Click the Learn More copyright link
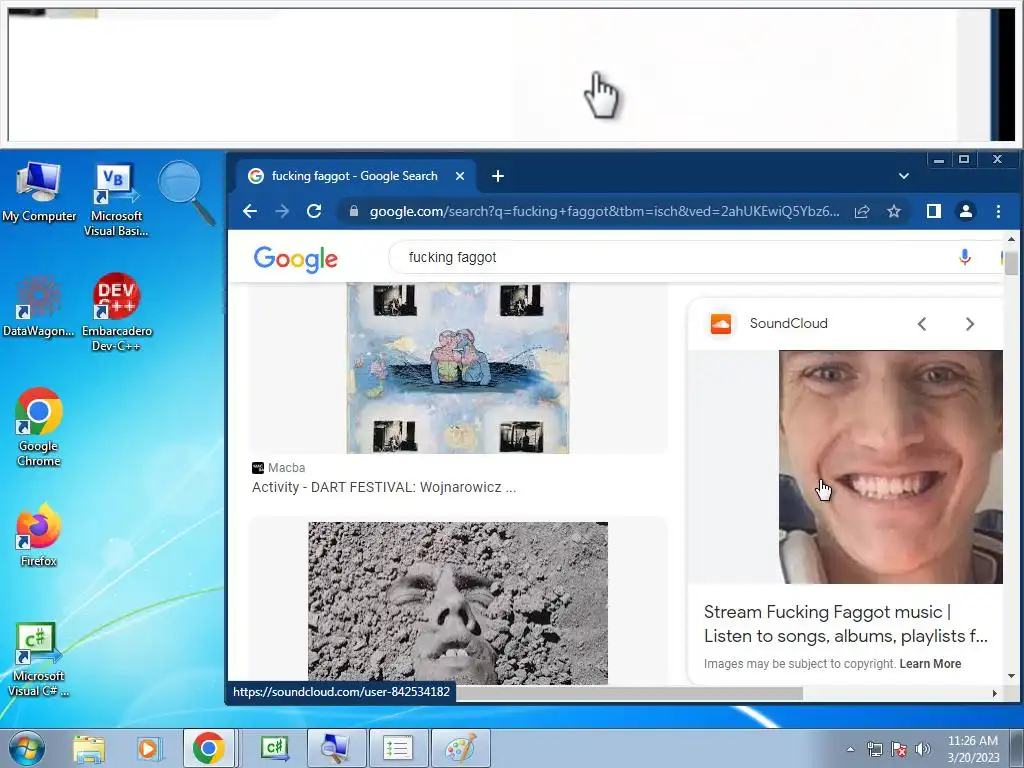This screenshot has height=768, width=1024. tap(930, 664)
